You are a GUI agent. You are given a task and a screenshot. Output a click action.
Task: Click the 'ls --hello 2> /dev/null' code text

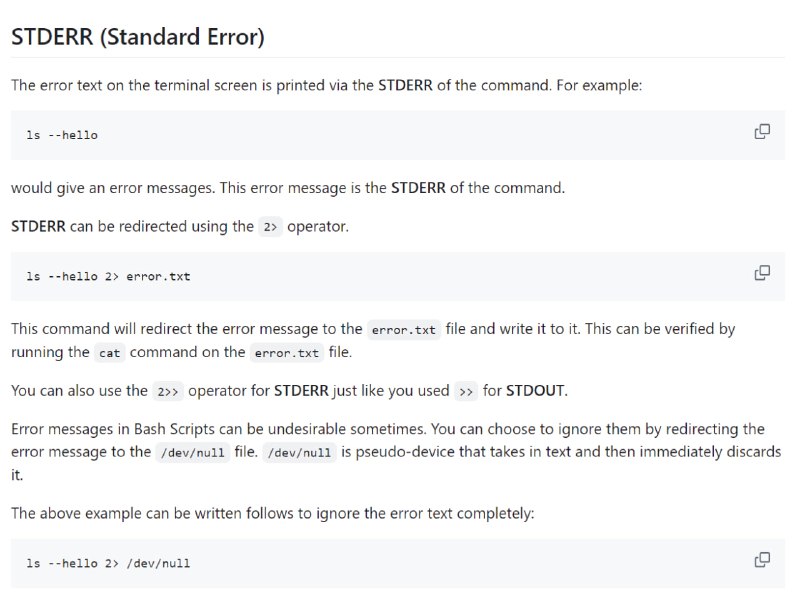(108, 563)
